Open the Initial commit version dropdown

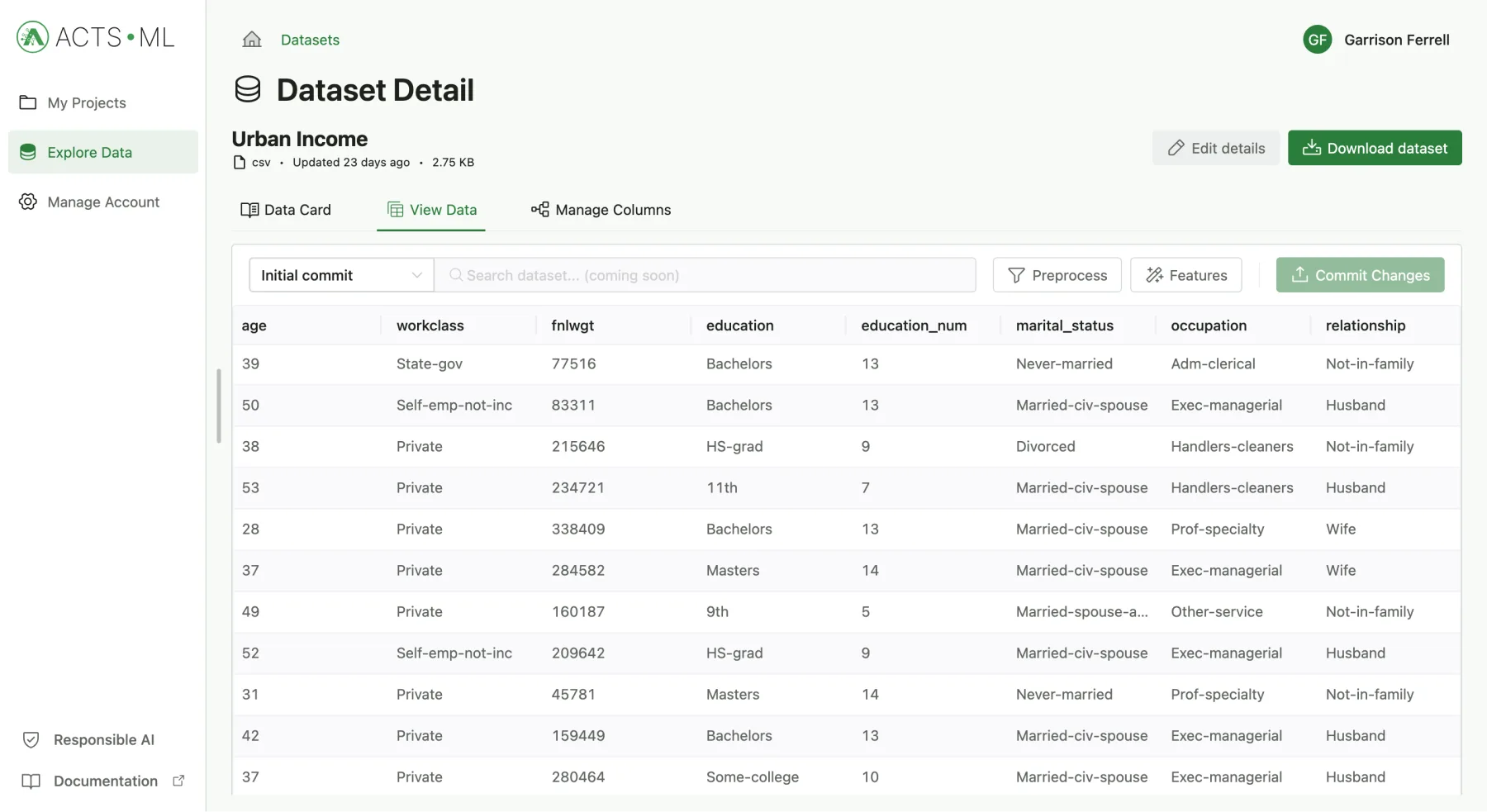[342, 275]
